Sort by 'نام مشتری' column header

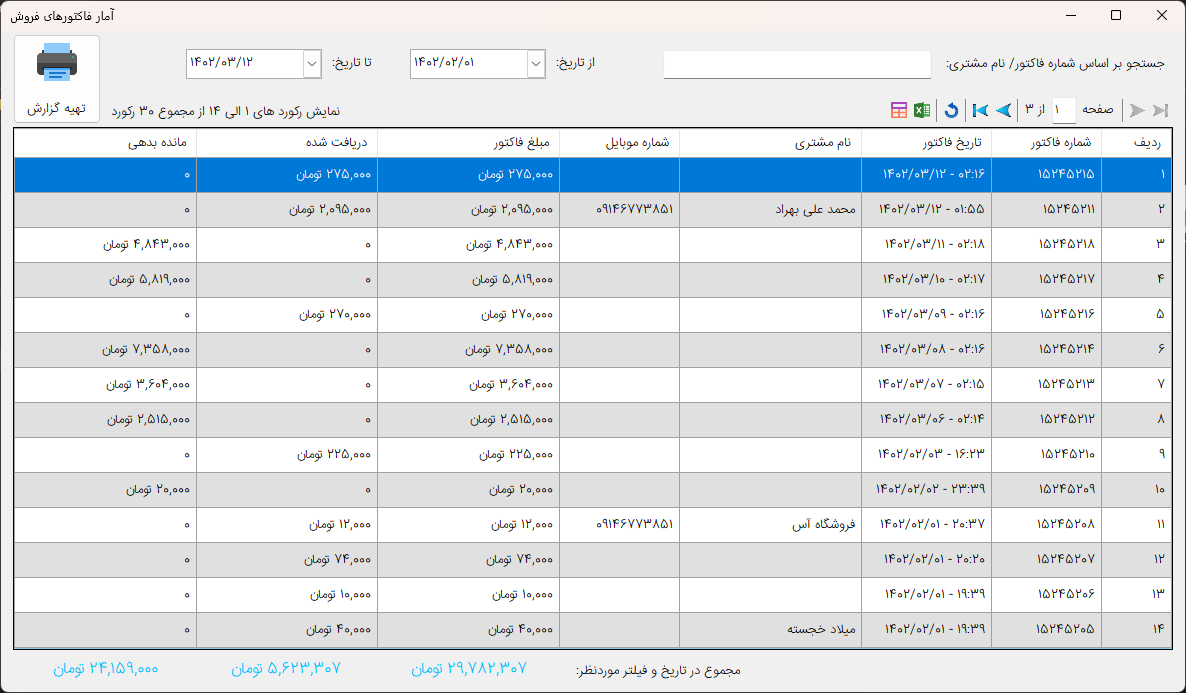tap(770, 143)
